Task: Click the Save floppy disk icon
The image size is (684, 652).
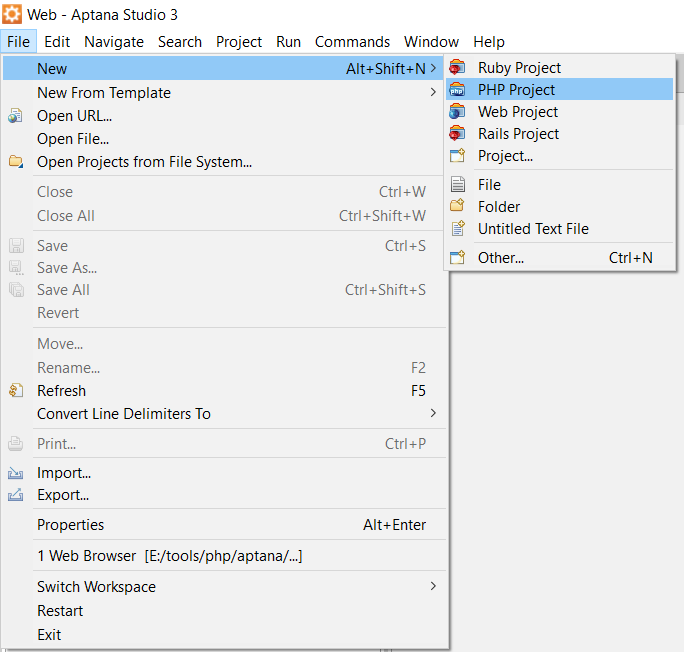Action: click(x=16, y=246)
